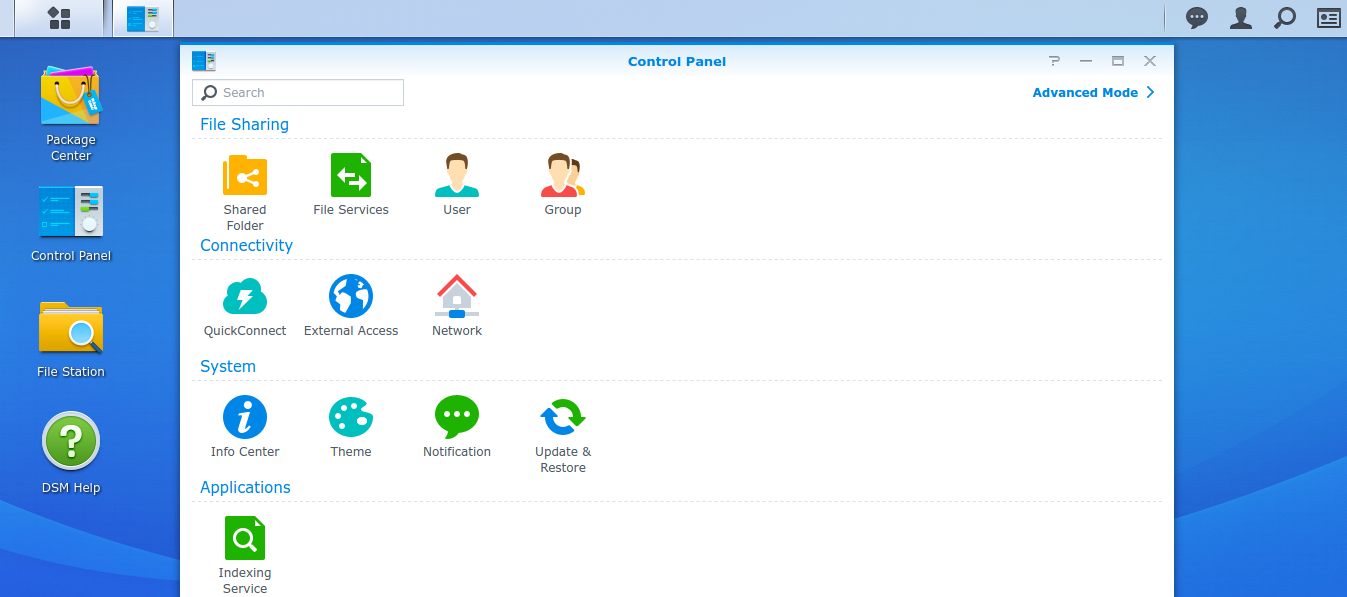Viewport: 1347px width, 597px height.
Task: Click the Control Panel help question mark
Action: [1054, 61]
